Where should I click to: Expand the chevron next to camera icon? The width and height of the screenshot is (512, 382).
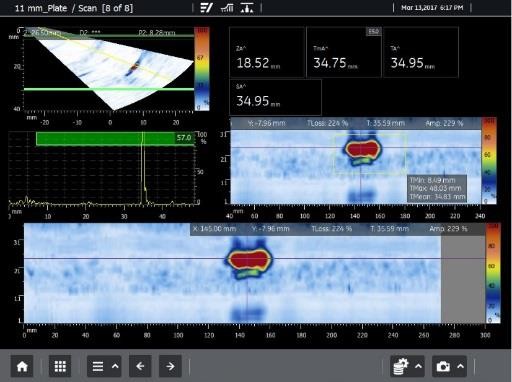[x=461, y=366]
